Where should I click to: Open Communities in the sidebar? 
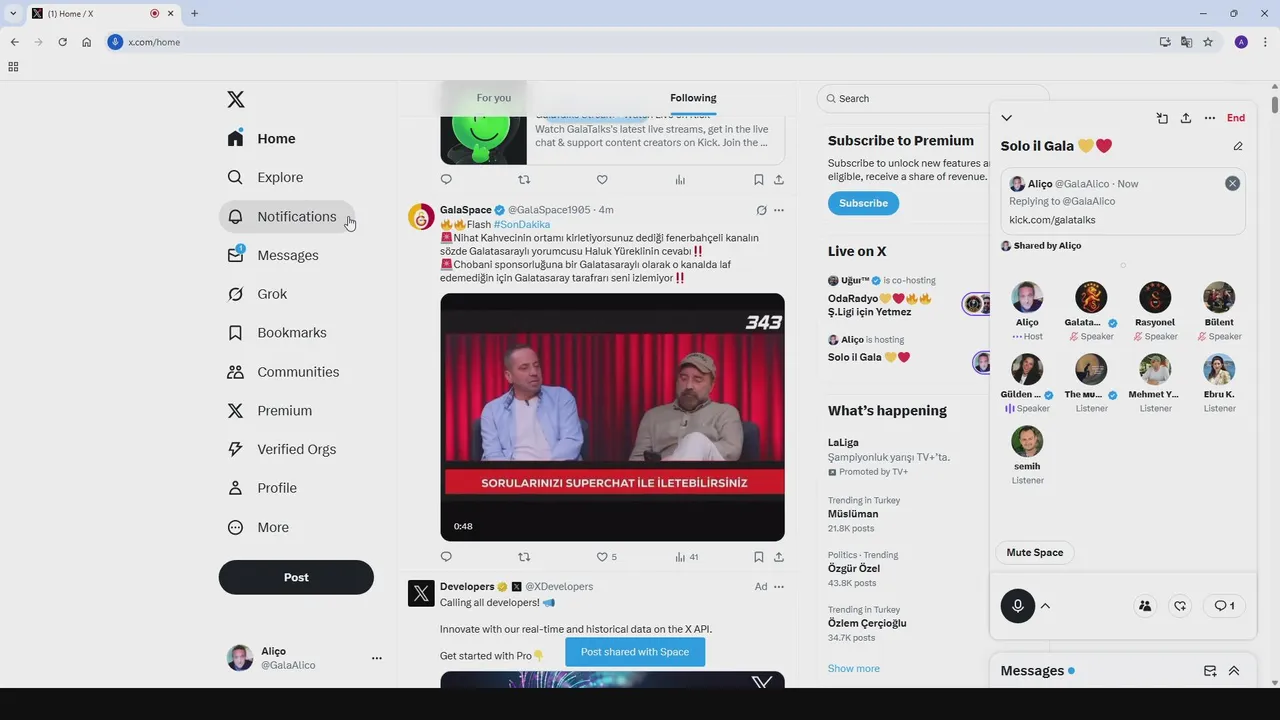[284, 372]
